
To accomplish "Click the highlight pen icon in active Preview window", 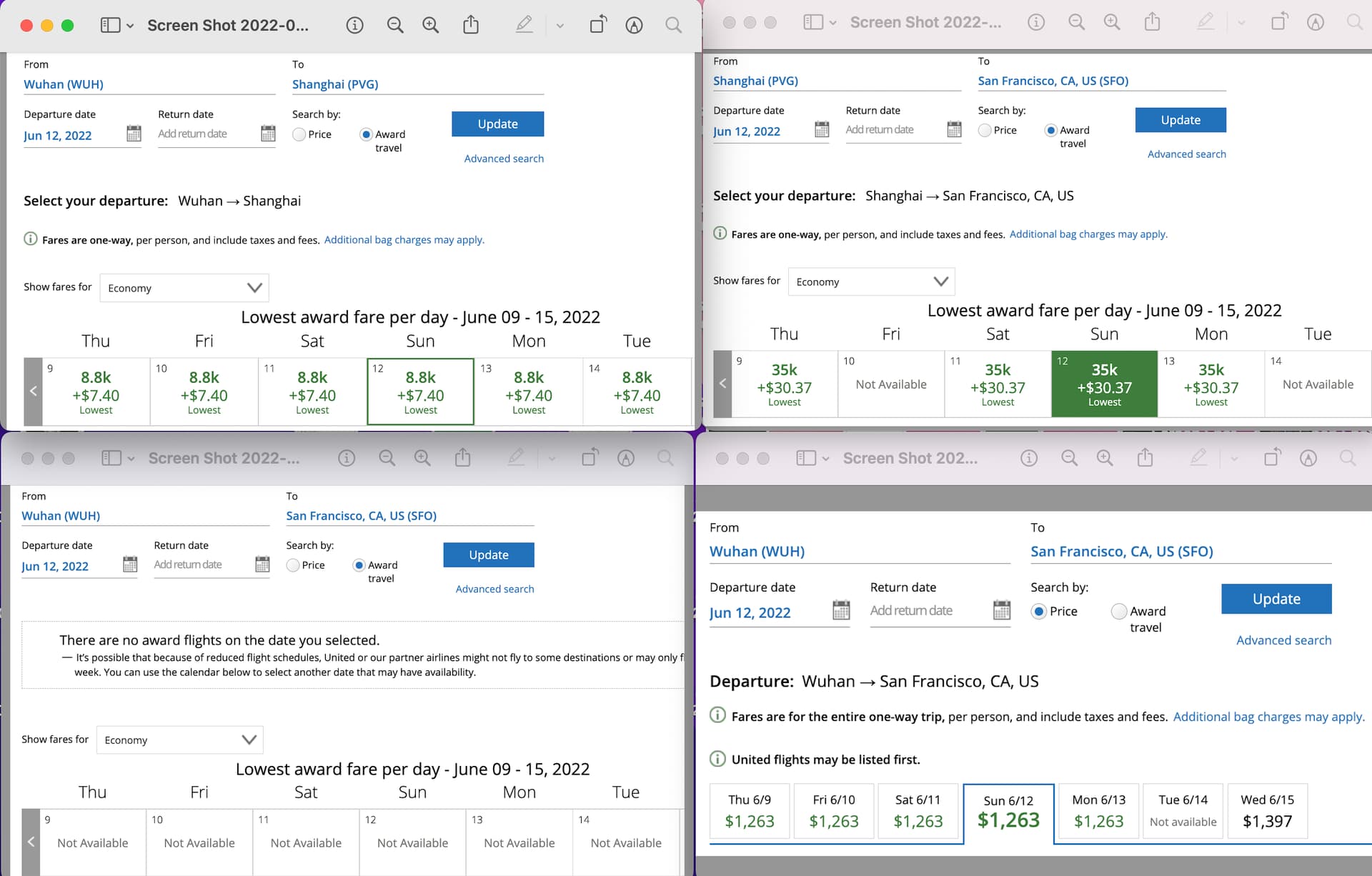I will click(x=525, y=25).
